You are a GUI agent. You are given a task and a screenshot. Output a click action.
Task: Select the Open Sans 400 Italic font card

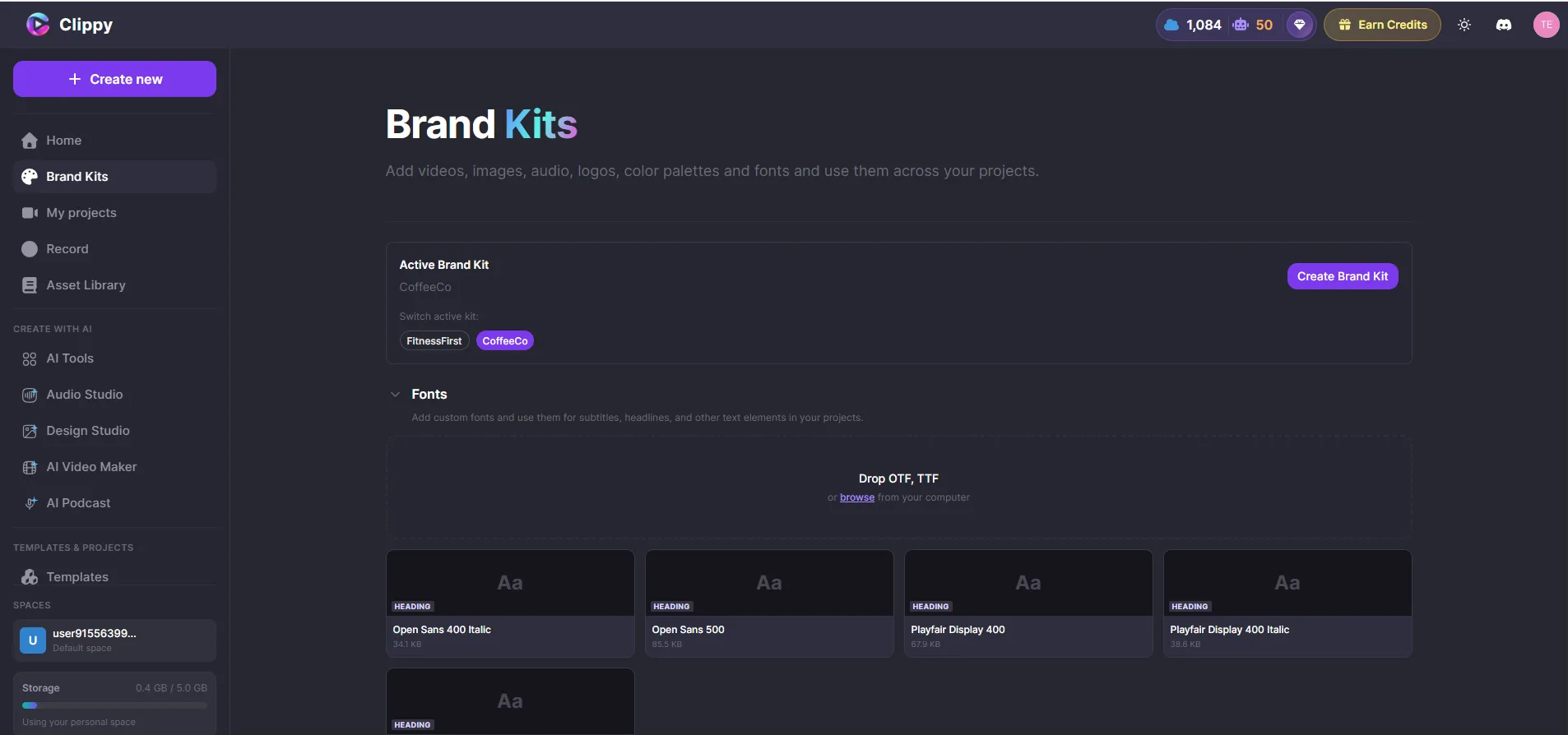coord(510,603)
